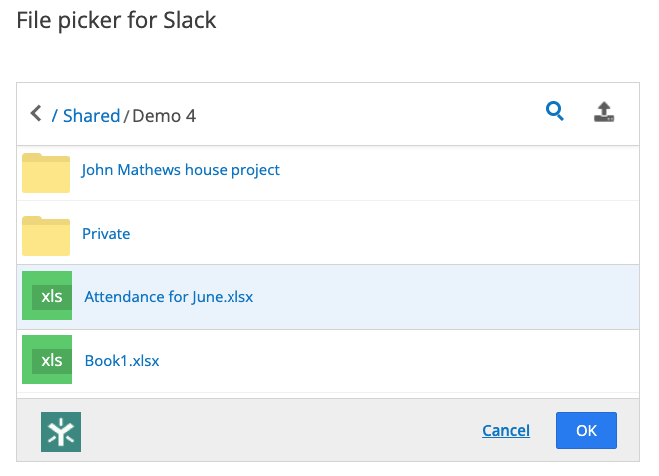
Task: Select Attendance for June.xlsx file
Action: click(x=169, y=297)
